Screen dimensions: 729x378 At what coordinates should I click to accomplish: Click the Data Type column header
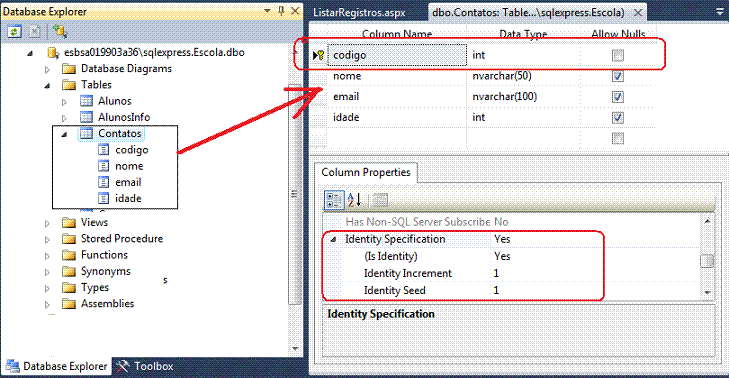[x=523, y=34]
